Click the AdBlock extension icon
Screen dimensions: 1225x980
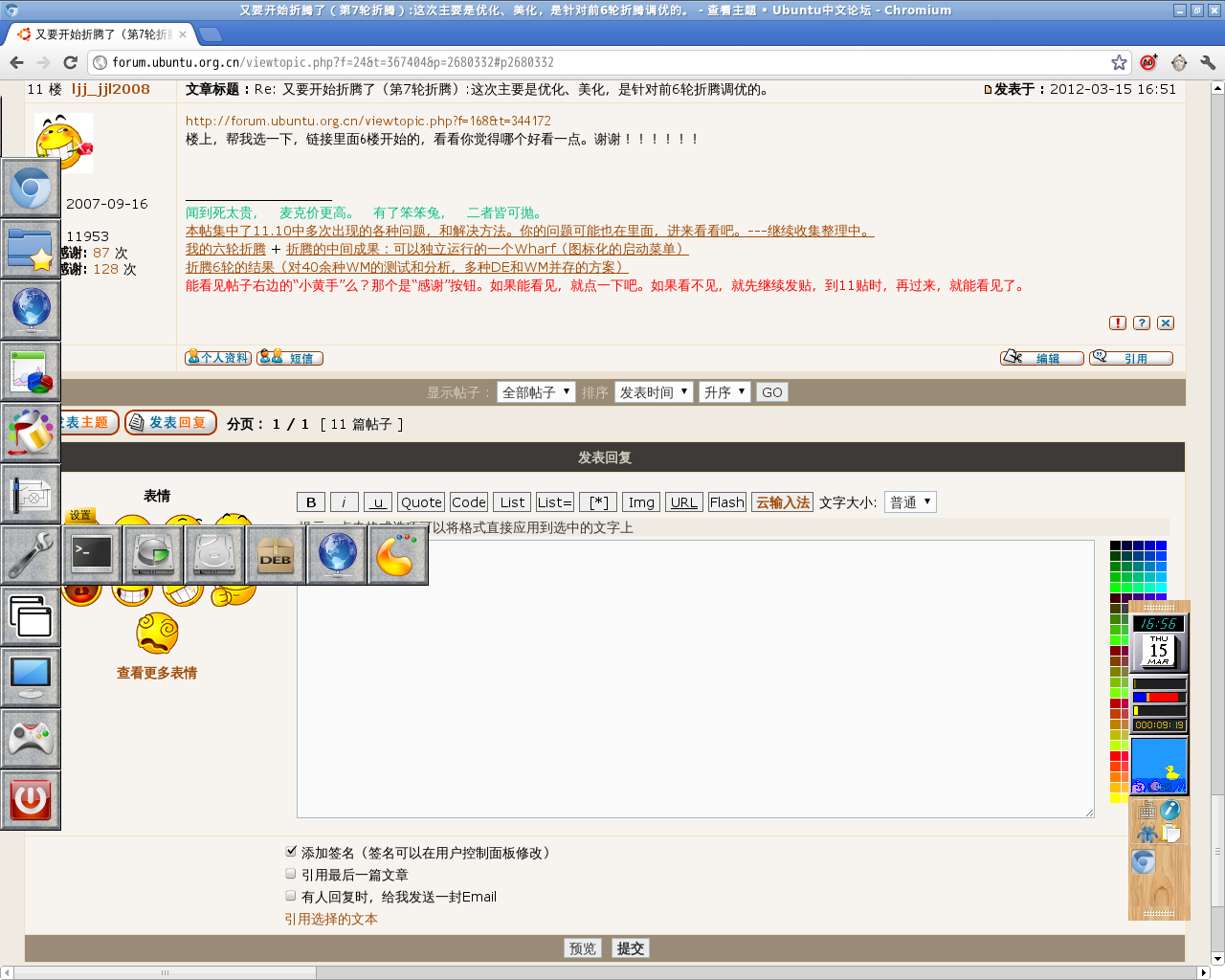point(1149,62)
